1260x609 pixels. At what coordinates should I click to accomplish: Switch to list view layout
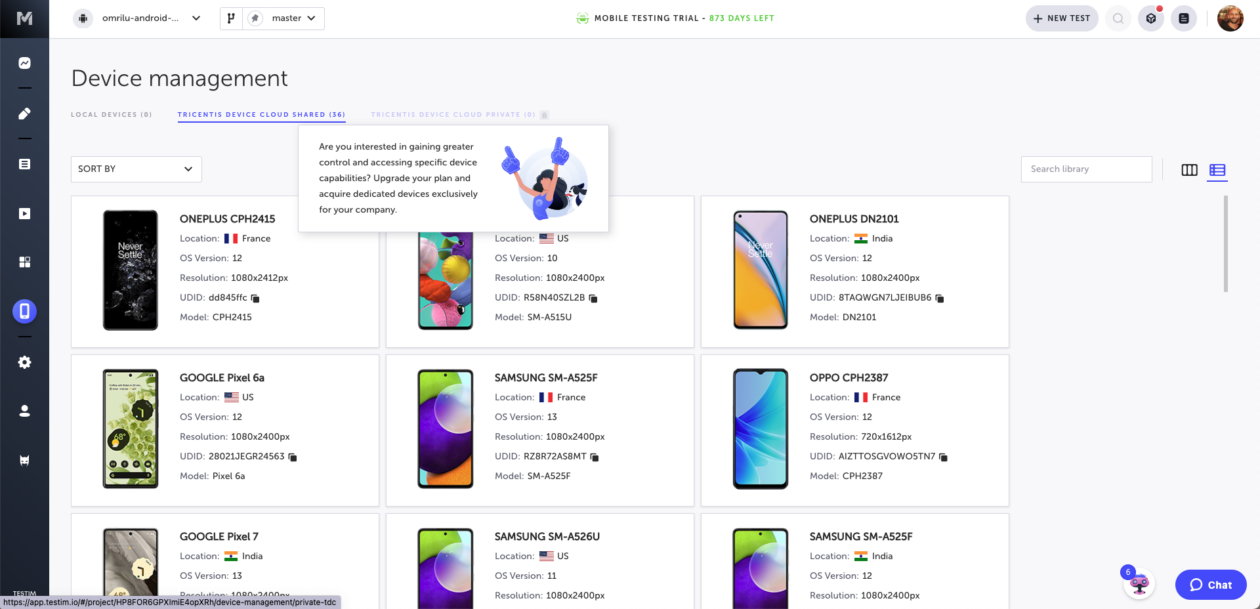click(1217, 170)
